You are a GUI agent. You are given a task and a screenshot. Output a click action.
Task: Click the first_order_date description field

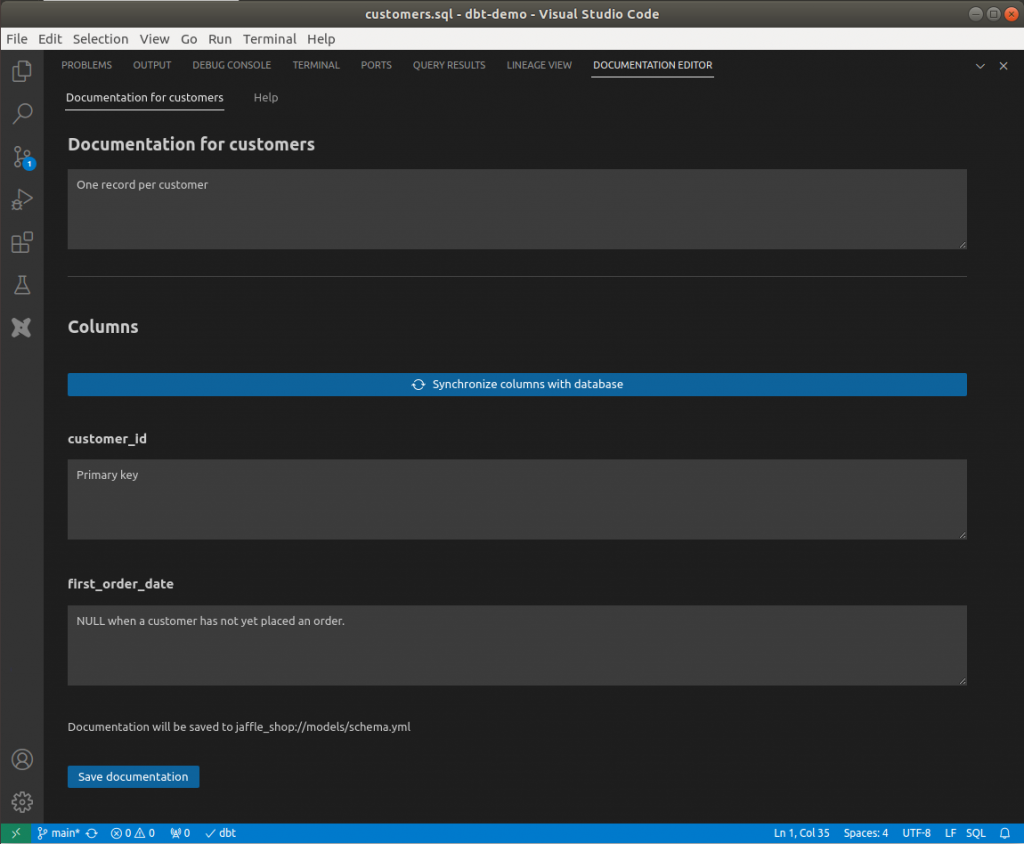pos(517,645)
